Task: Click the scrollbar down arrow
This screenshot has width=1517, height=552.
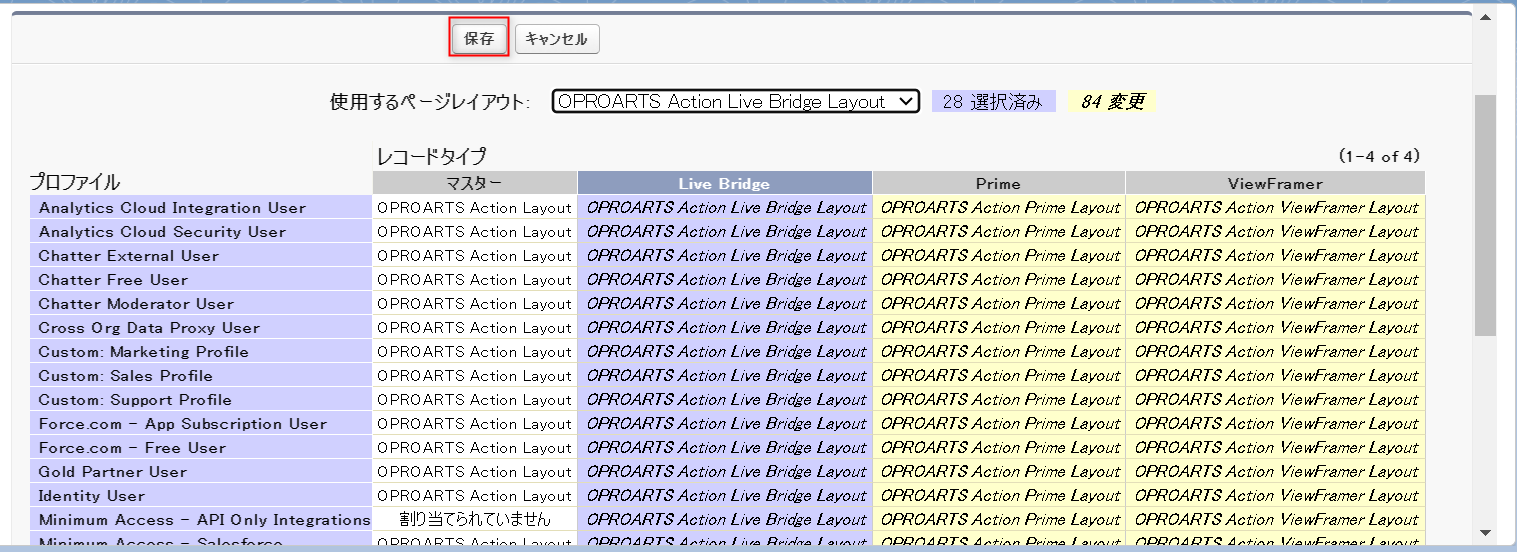Action: click(1486, 533)
